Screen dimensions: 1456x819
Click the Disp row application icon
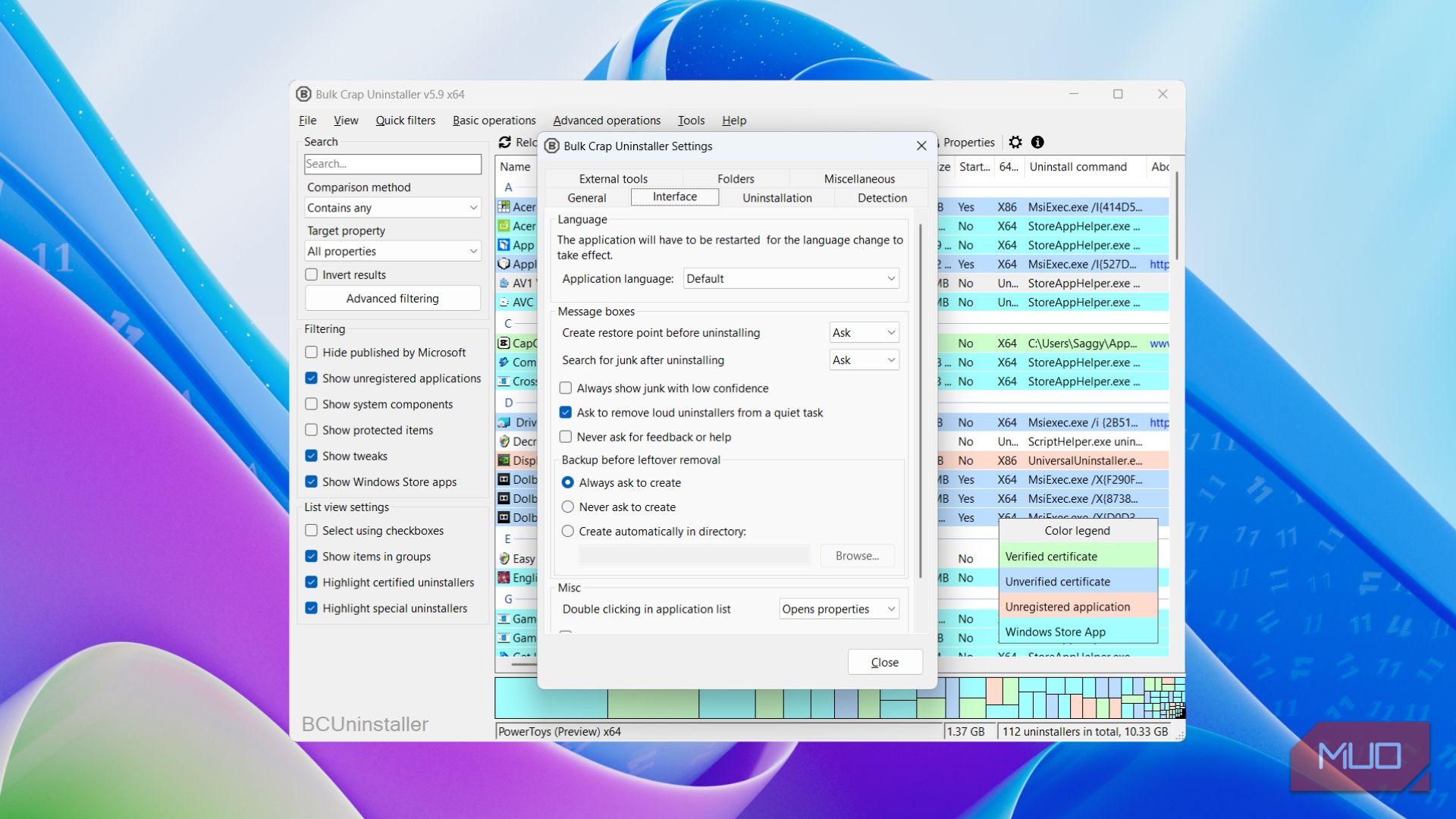click(x=504, y=460)
